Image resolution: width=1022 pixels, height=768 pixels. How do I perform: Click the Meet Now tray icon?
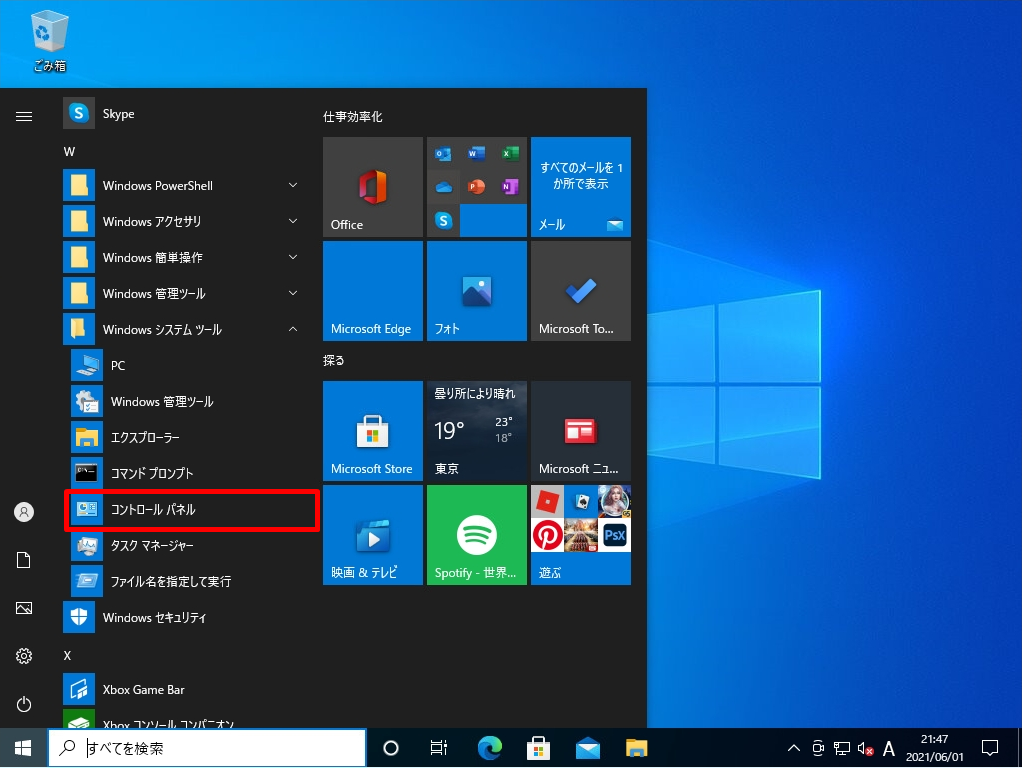pyautogui.click(x=819, y=748)
